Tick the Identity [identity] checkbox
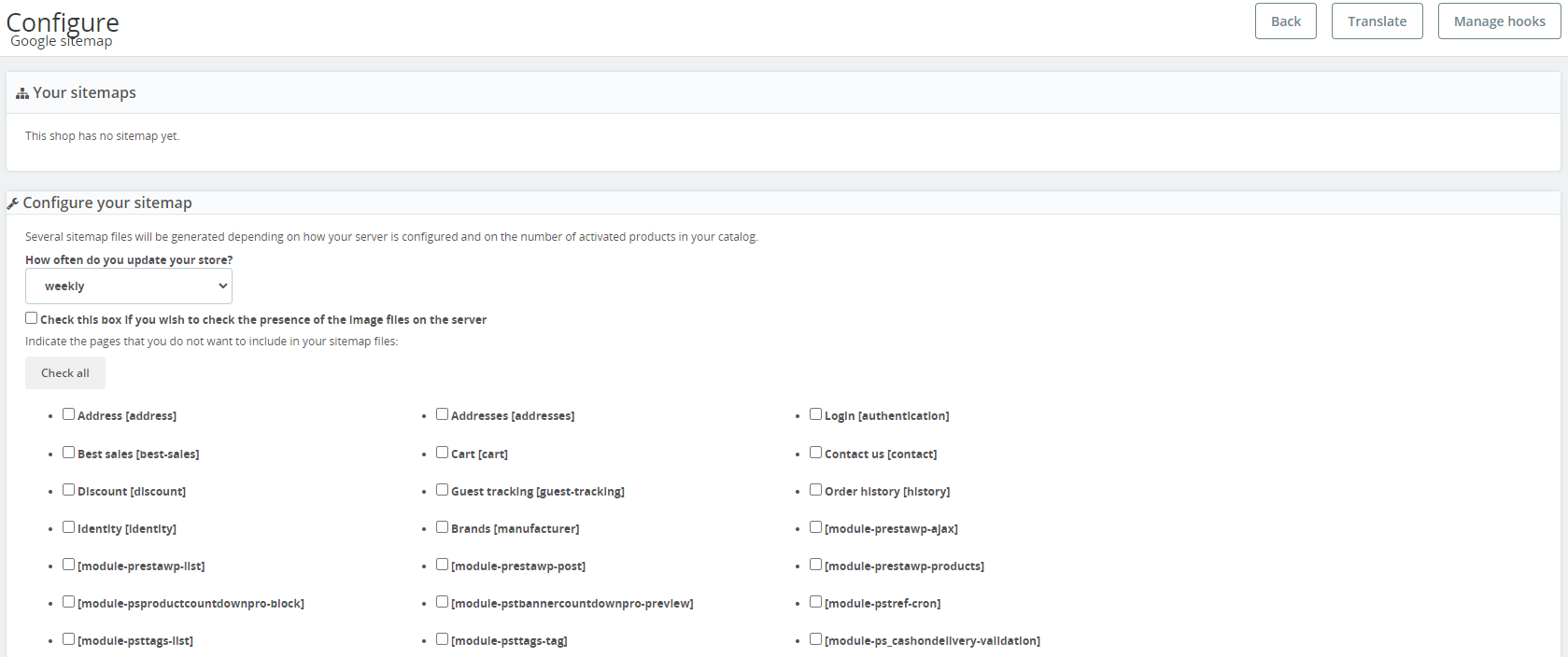Image resolution: width=1568 pixels, height=657 pixels. tap(69, 527)
